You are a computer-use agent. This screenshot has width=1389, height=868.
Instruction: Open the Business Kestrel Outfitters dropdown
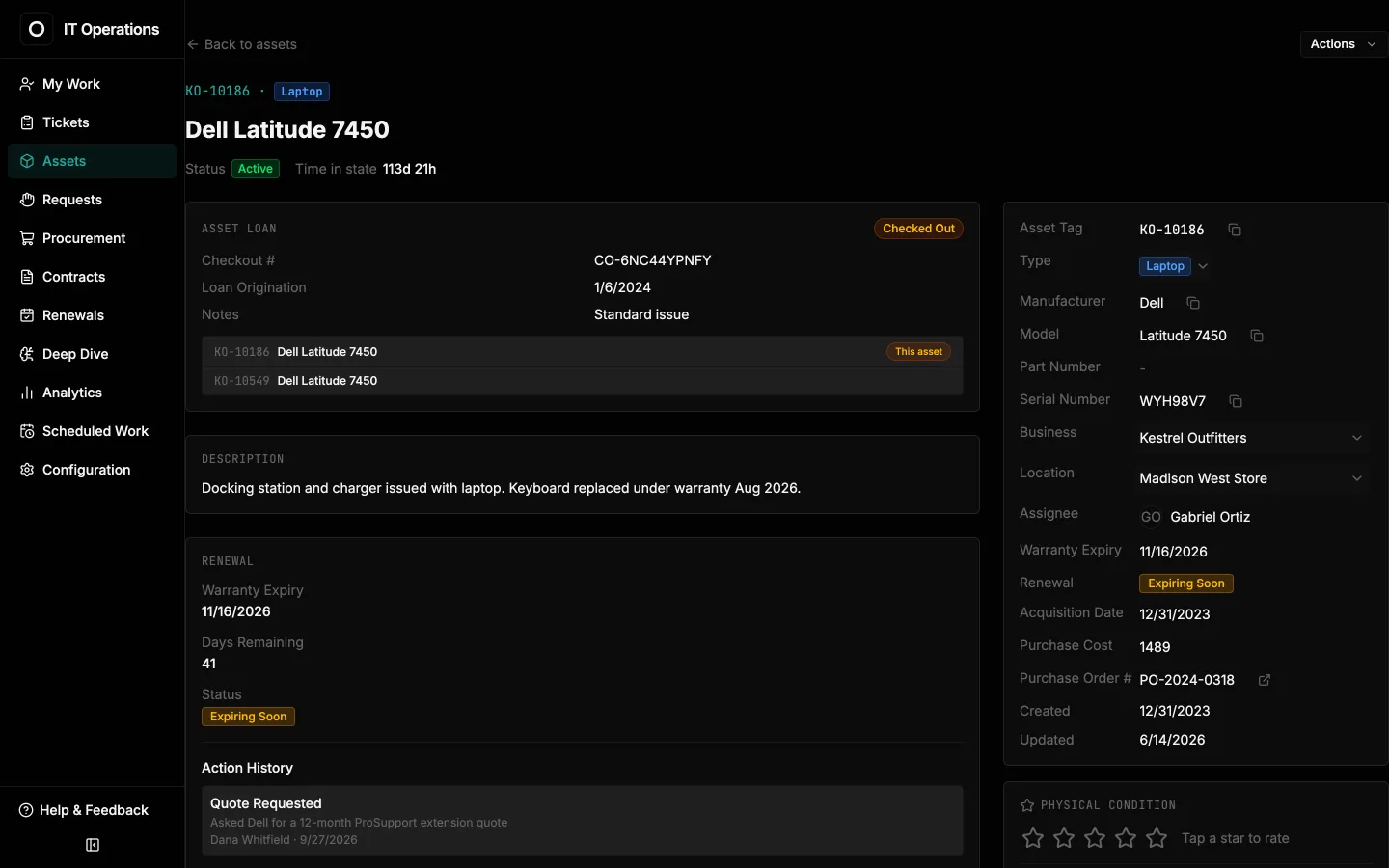(x=1251, y=438)
